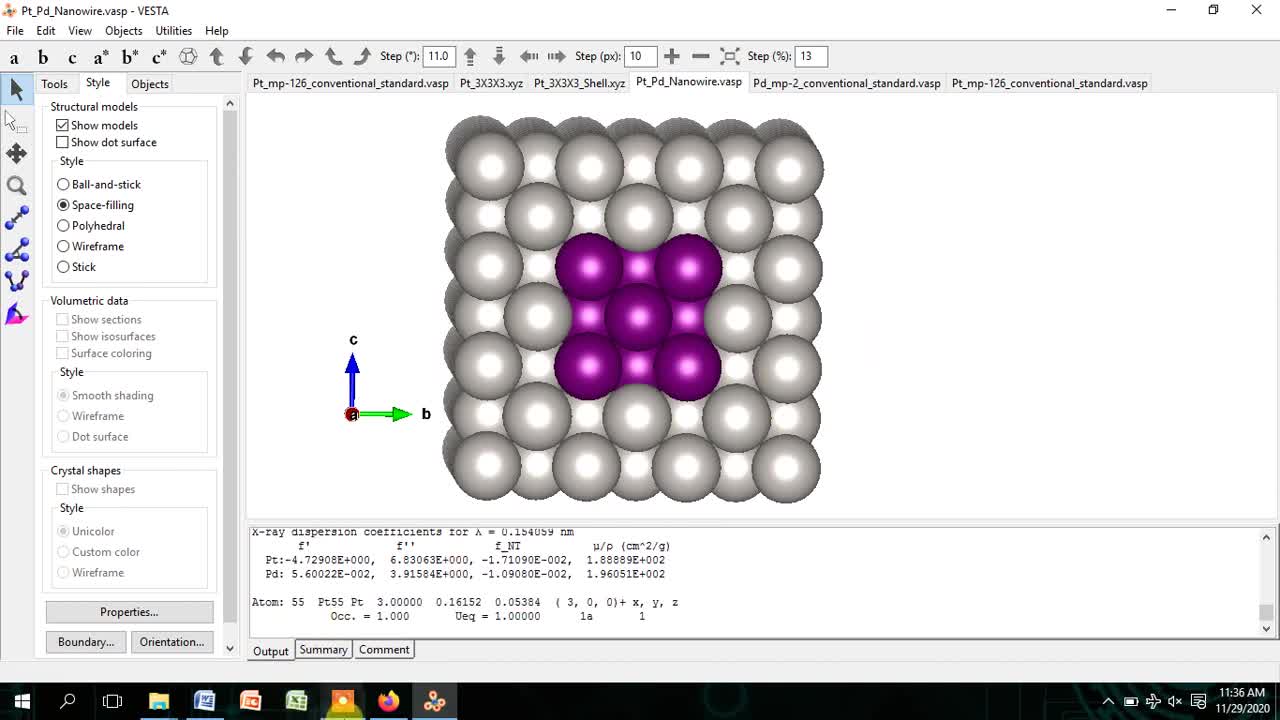The width and height of the screenshot is (1280, 720).
Task: Select Stick style
Action: point(63,267)
